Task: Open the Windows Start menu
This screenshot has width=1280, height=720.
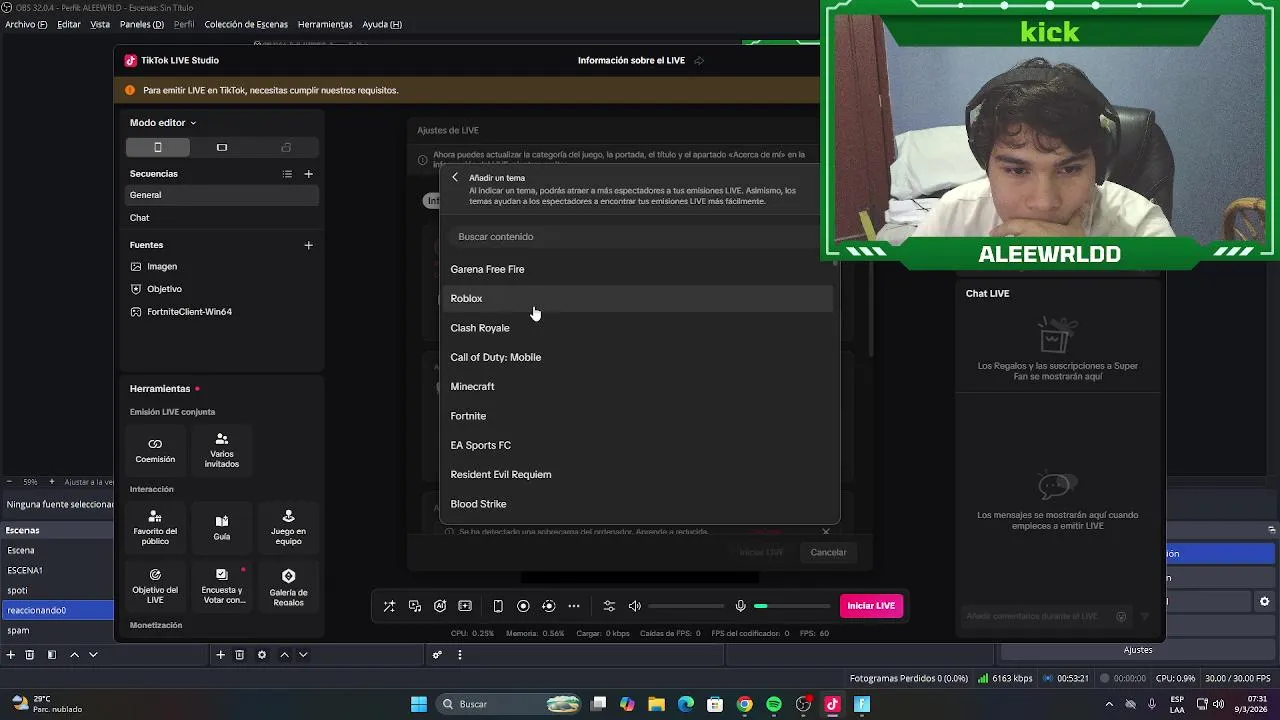Action: [x=419, y=704]
